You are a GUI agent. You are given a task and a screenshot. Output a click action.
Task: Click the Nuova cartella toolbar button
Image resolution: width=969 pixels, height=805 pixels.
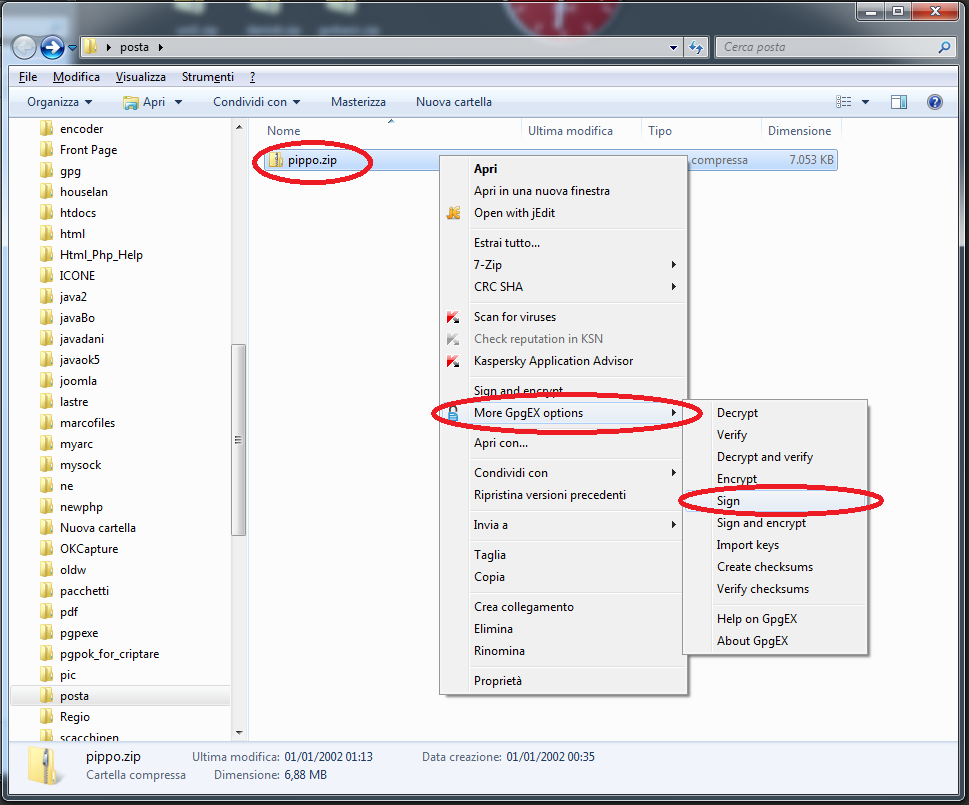(x=453, y=102)
